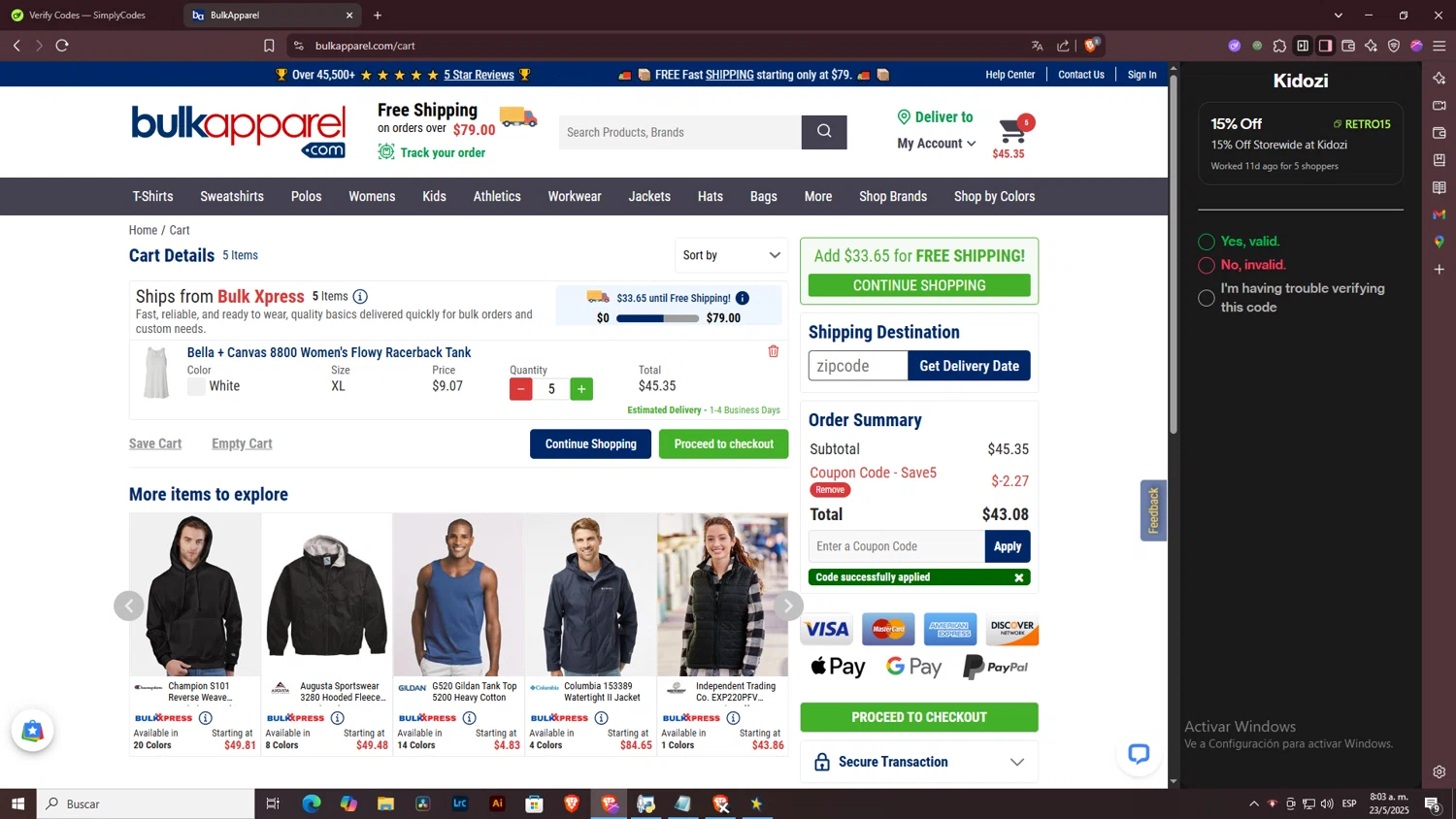Click the Proceed to checkout button in cart
Screen dimensions: 1456x819
coord(724,443)
